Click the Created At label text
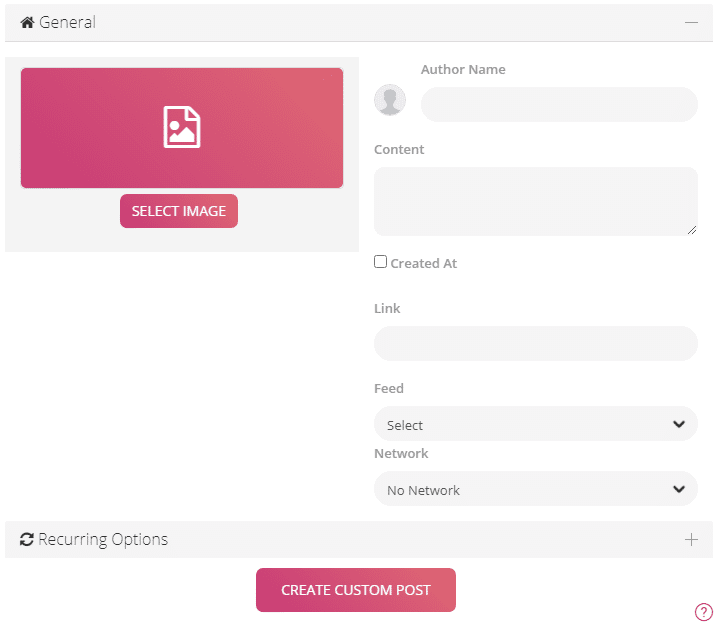This screenshot has height=626, width=724. (423, 263)
